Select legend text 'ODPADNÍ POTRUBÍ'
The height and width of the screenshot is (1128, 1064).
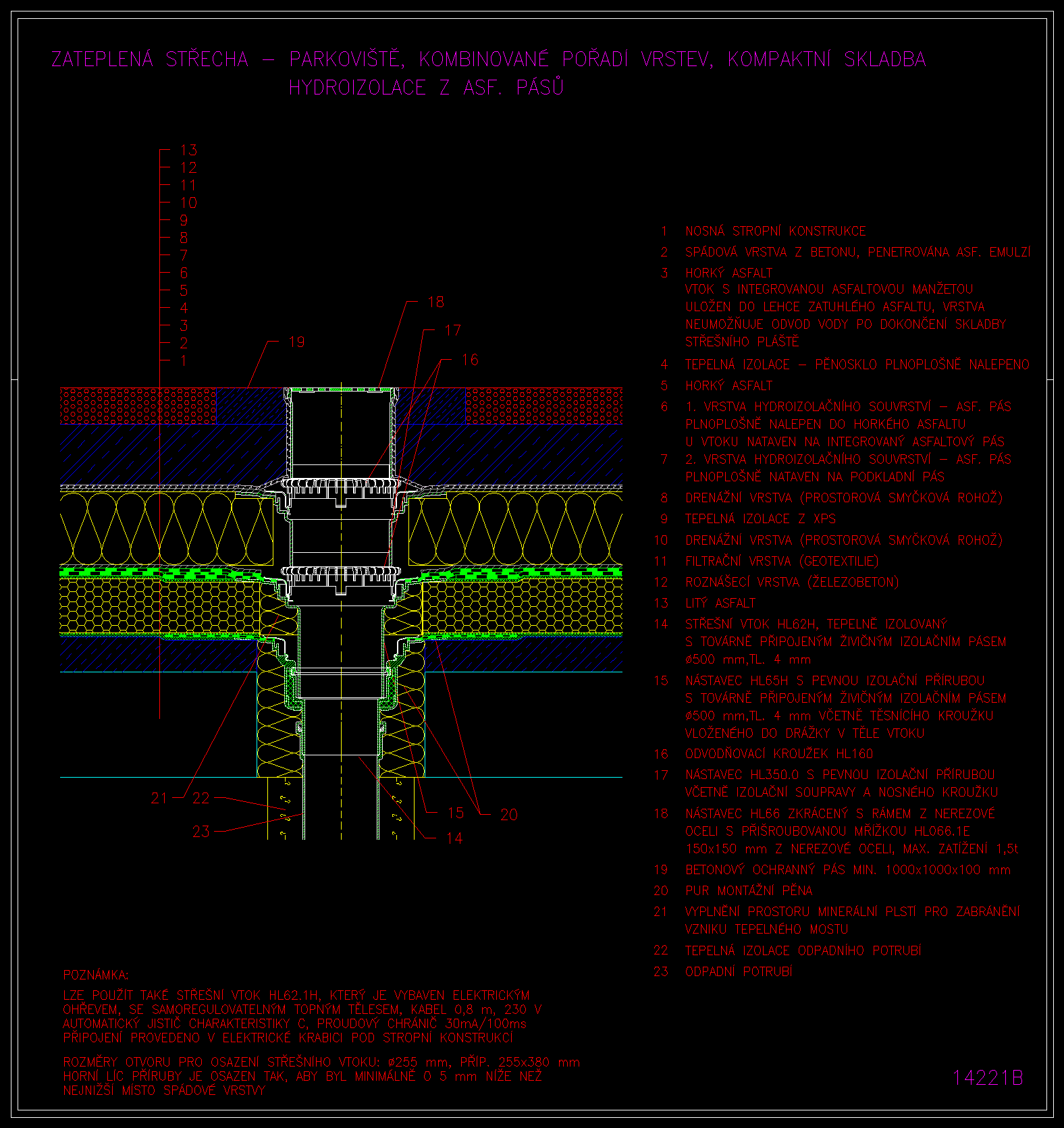[739, 971]
